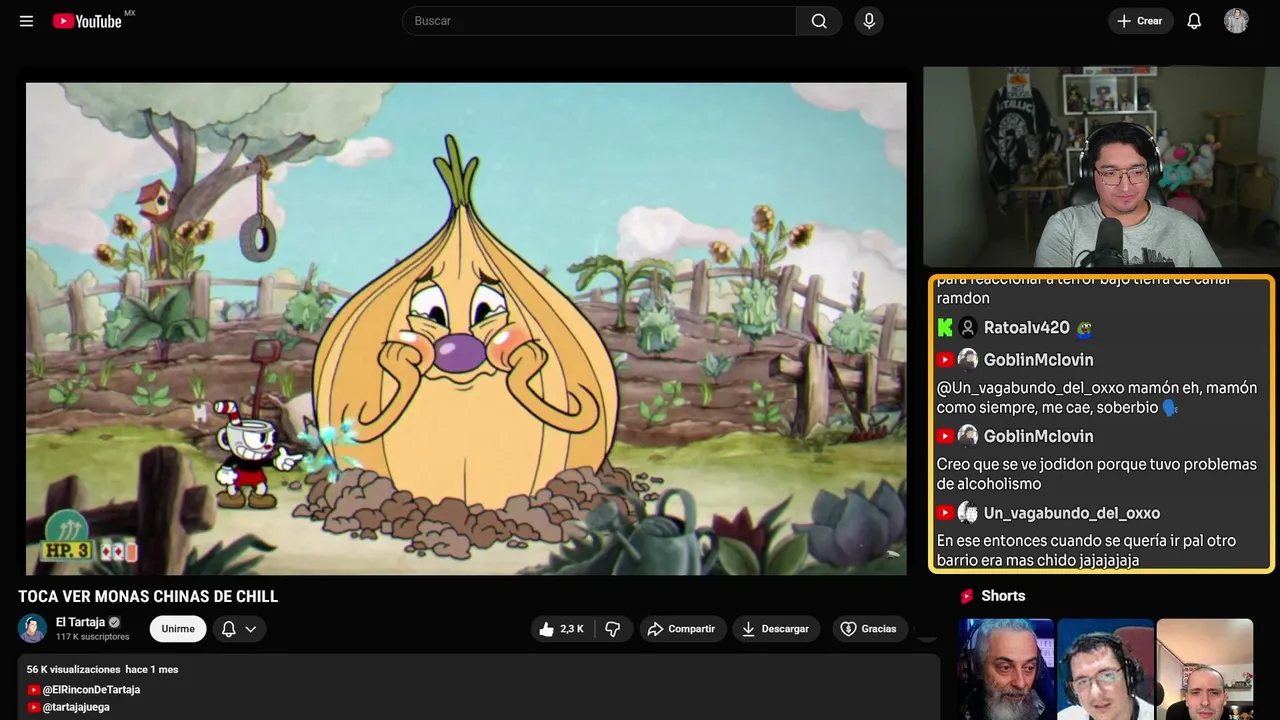Open the YouTube guide hamburger menu

click(x=26, y=21)
